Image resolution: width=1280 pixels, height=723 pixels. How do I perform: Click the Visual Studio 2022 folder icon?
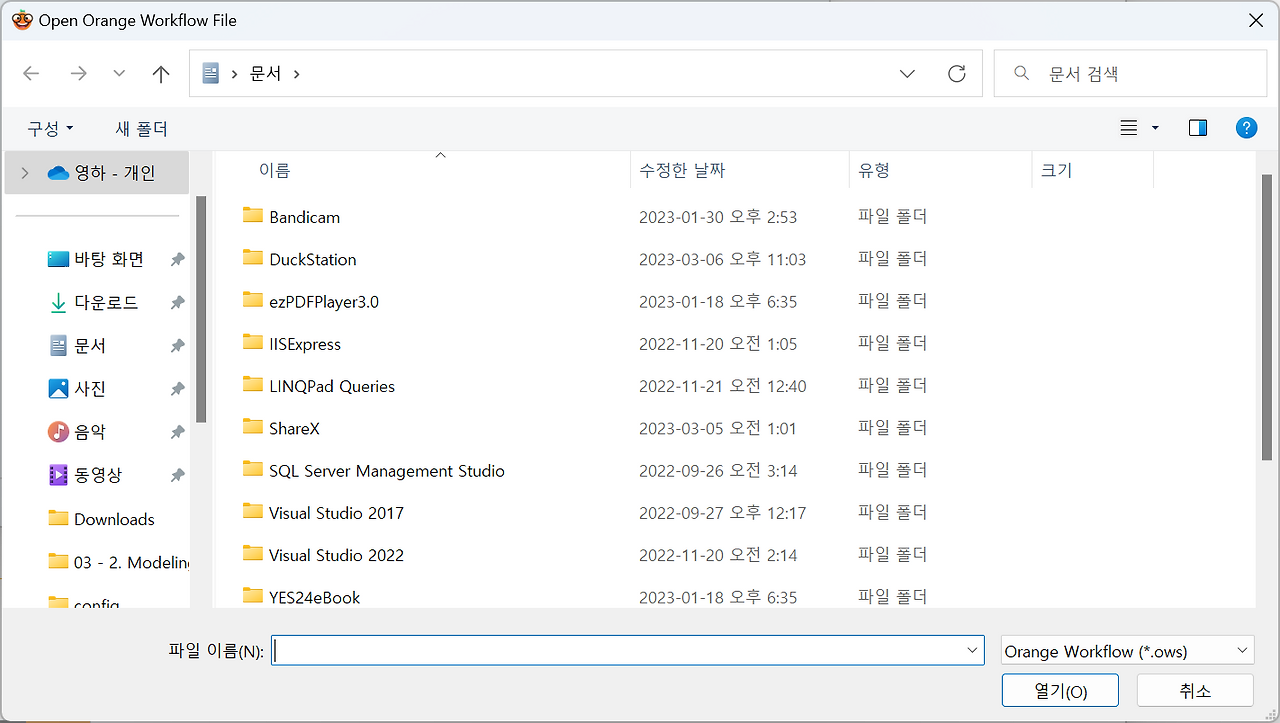pos(252,553)
